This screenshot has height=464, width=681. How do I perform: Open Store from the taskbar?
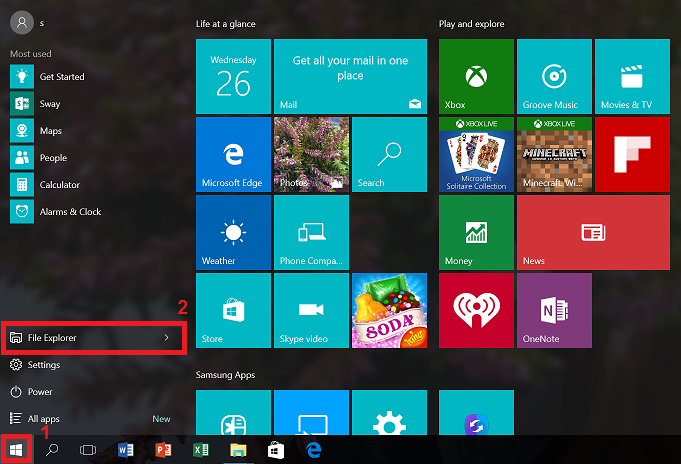(276, 450)
